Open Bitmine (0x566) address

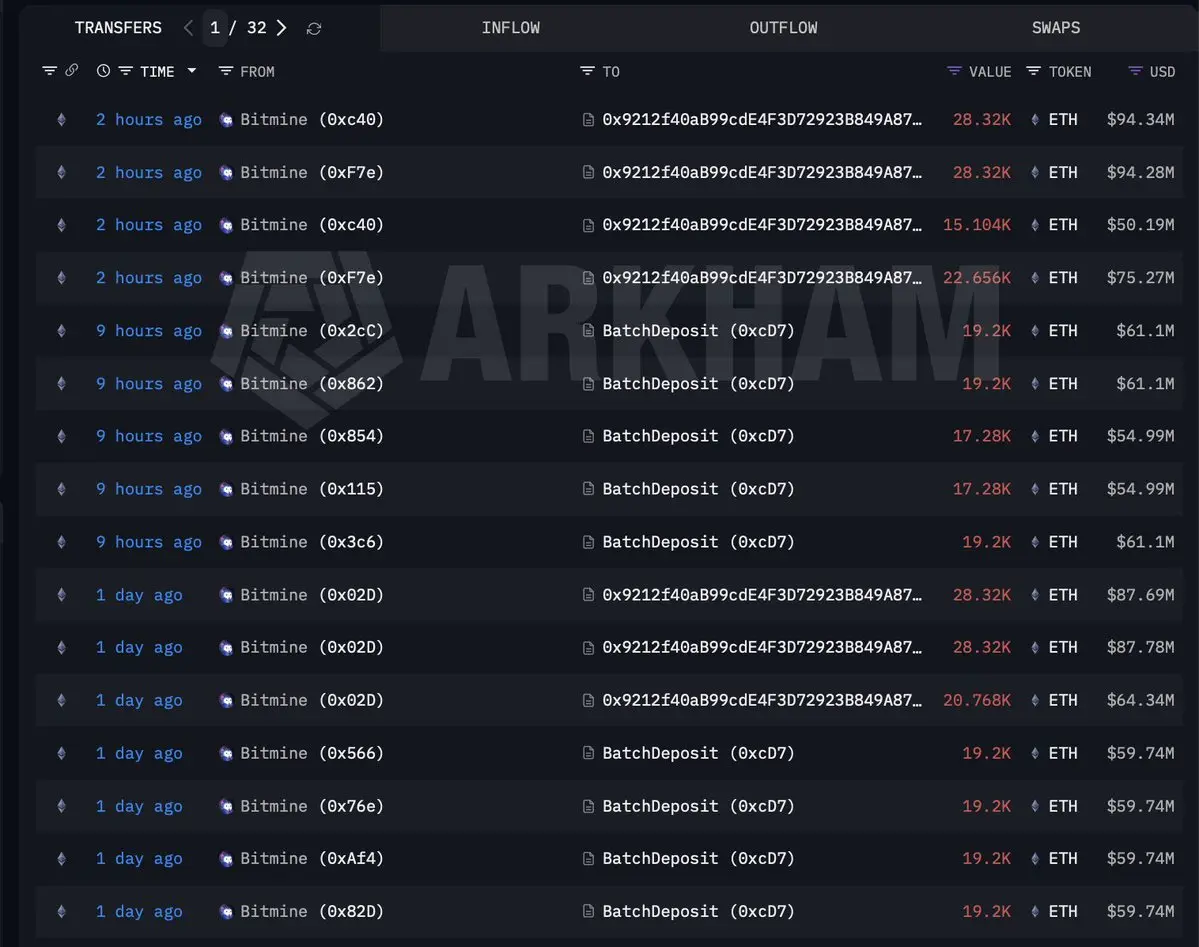pyautogui.click(x=312, y=753)
